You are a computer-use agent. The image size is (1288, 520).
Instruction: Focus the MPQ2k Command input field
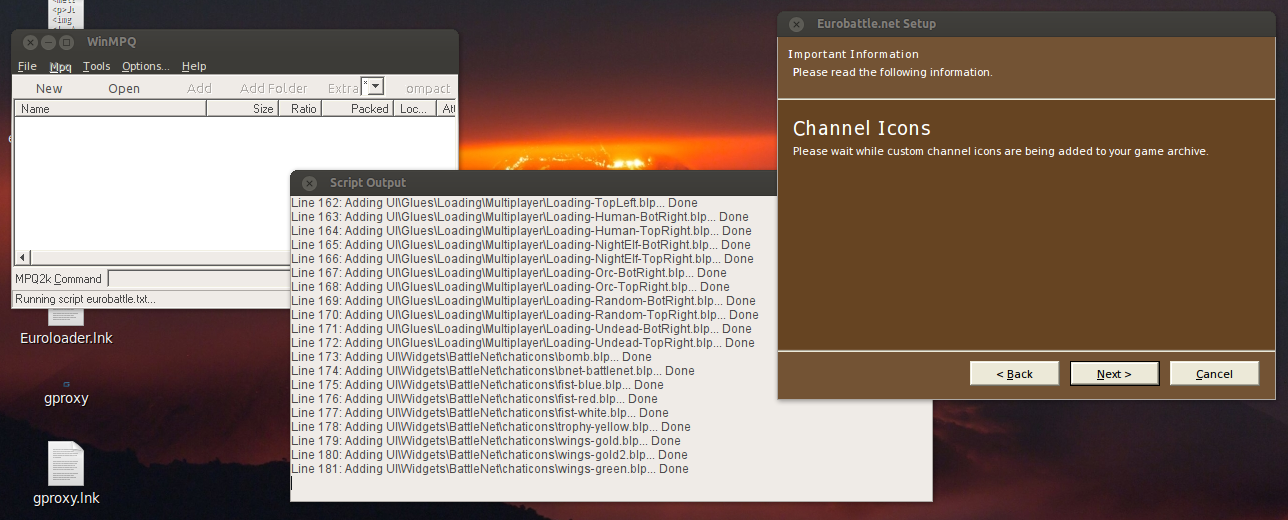click(x=198, y=278)
